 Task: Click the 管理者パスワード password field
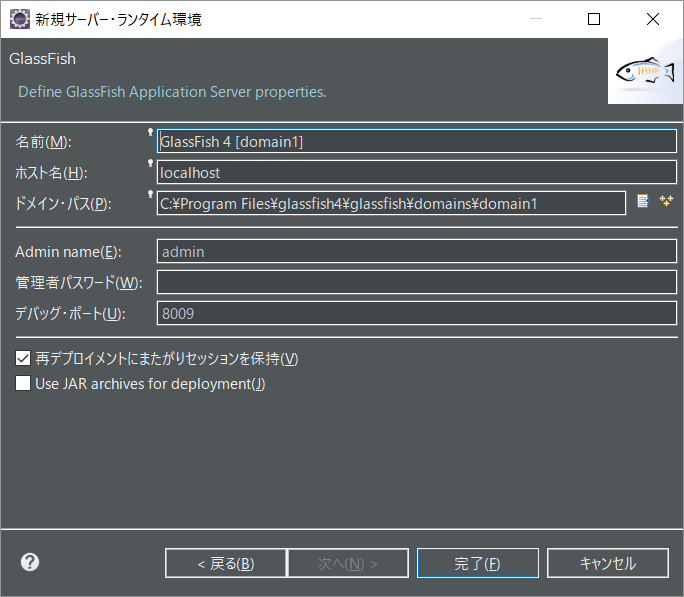click(417, 282)
